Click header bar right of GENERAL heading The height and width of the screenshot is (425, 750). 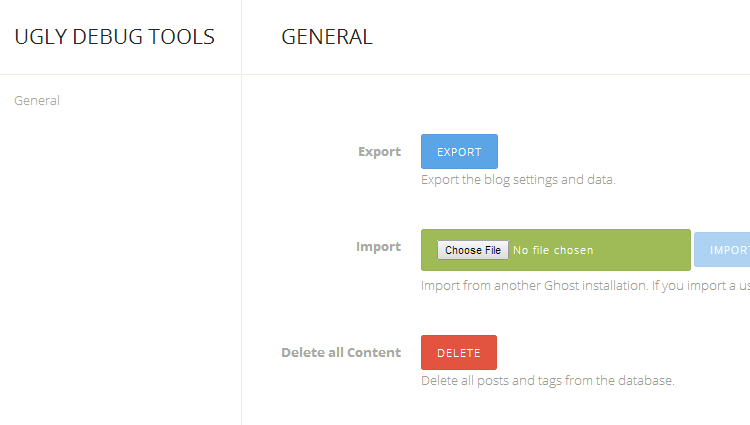coord(560,37)
